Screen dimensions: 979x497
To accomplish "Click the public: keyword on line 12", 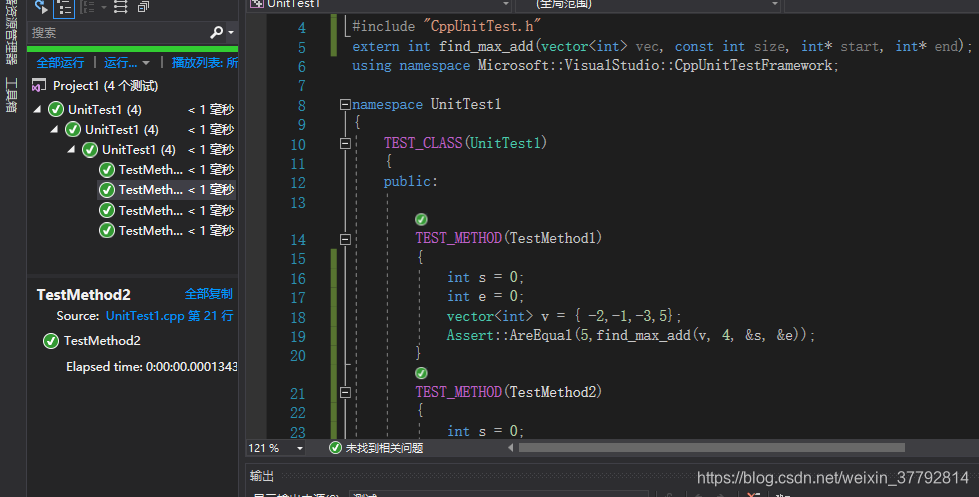I will 411,182.
